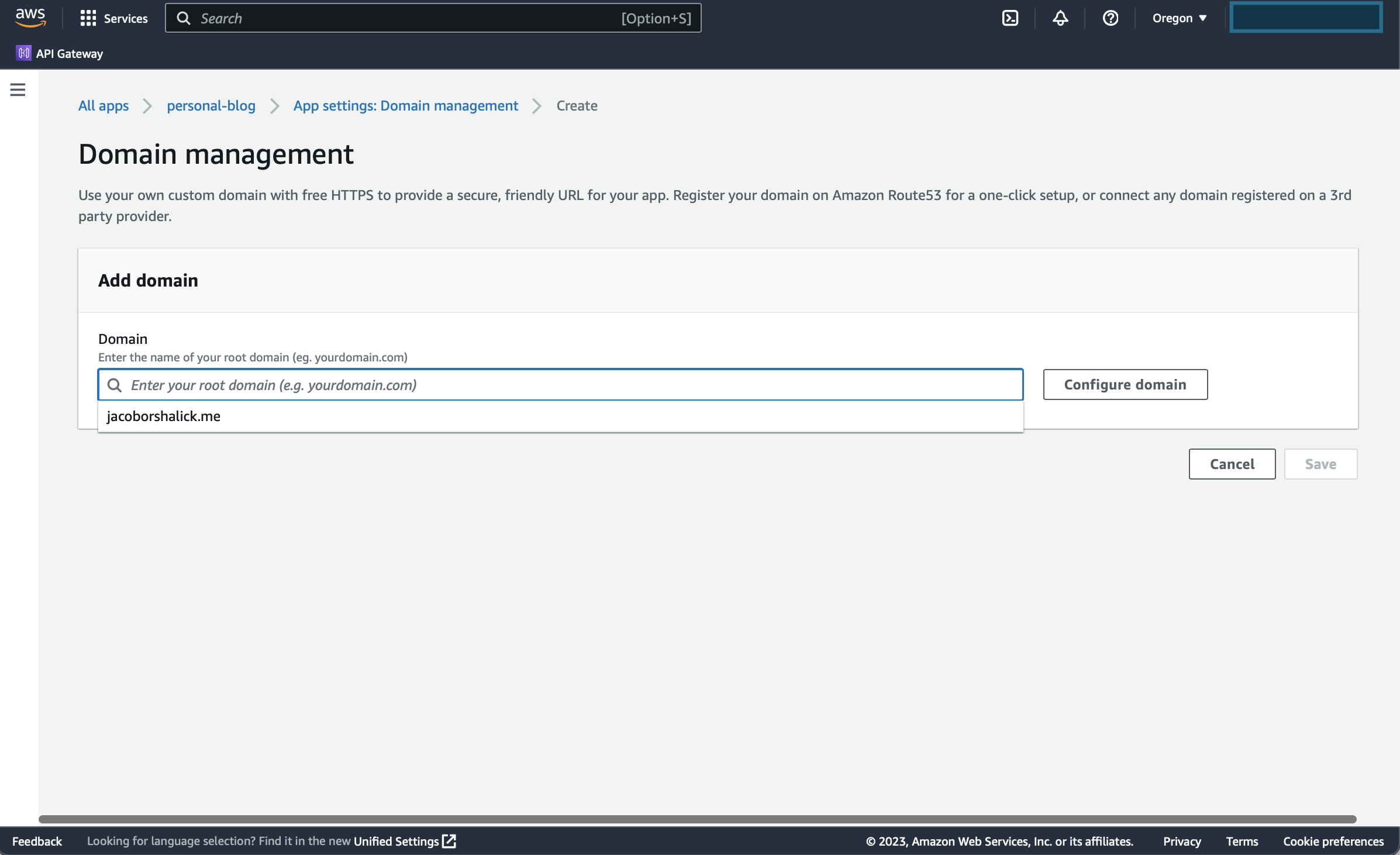The height and width of the screenshot is (855, 1400).
Task: Focus the root domain input field
Action: coord(560,385)
